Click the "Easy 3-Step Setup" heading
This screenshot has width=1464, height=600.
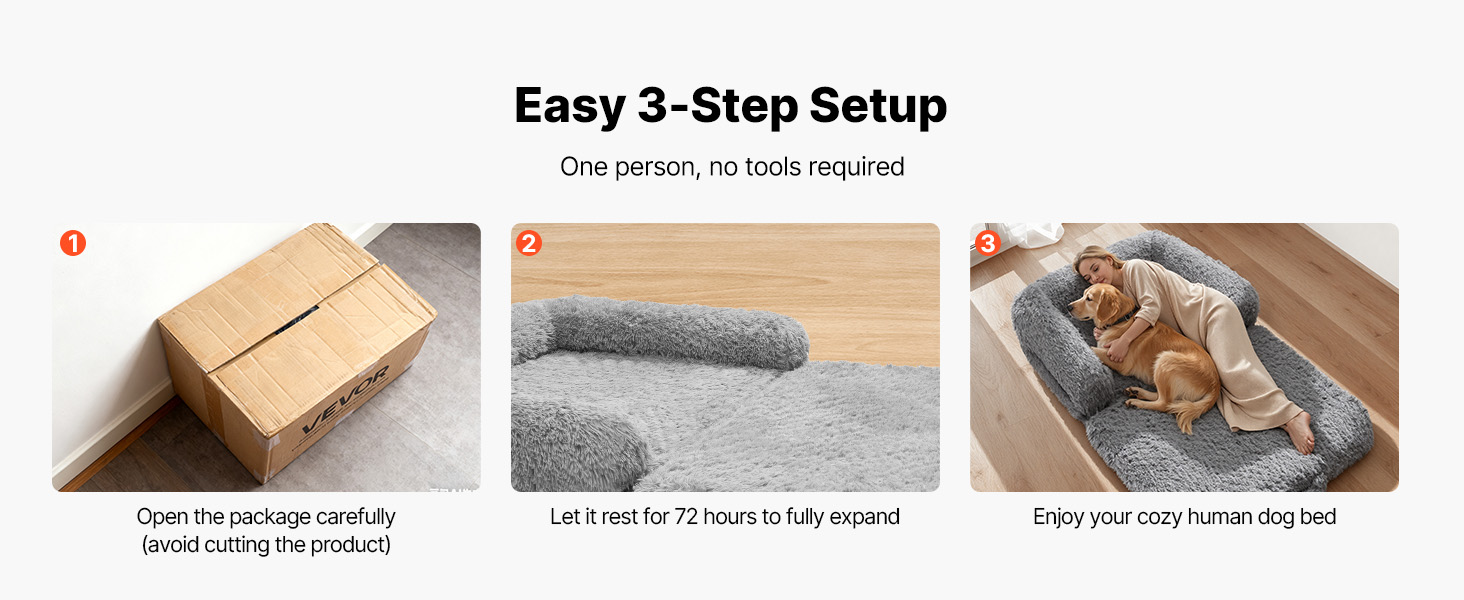(731, 105)
